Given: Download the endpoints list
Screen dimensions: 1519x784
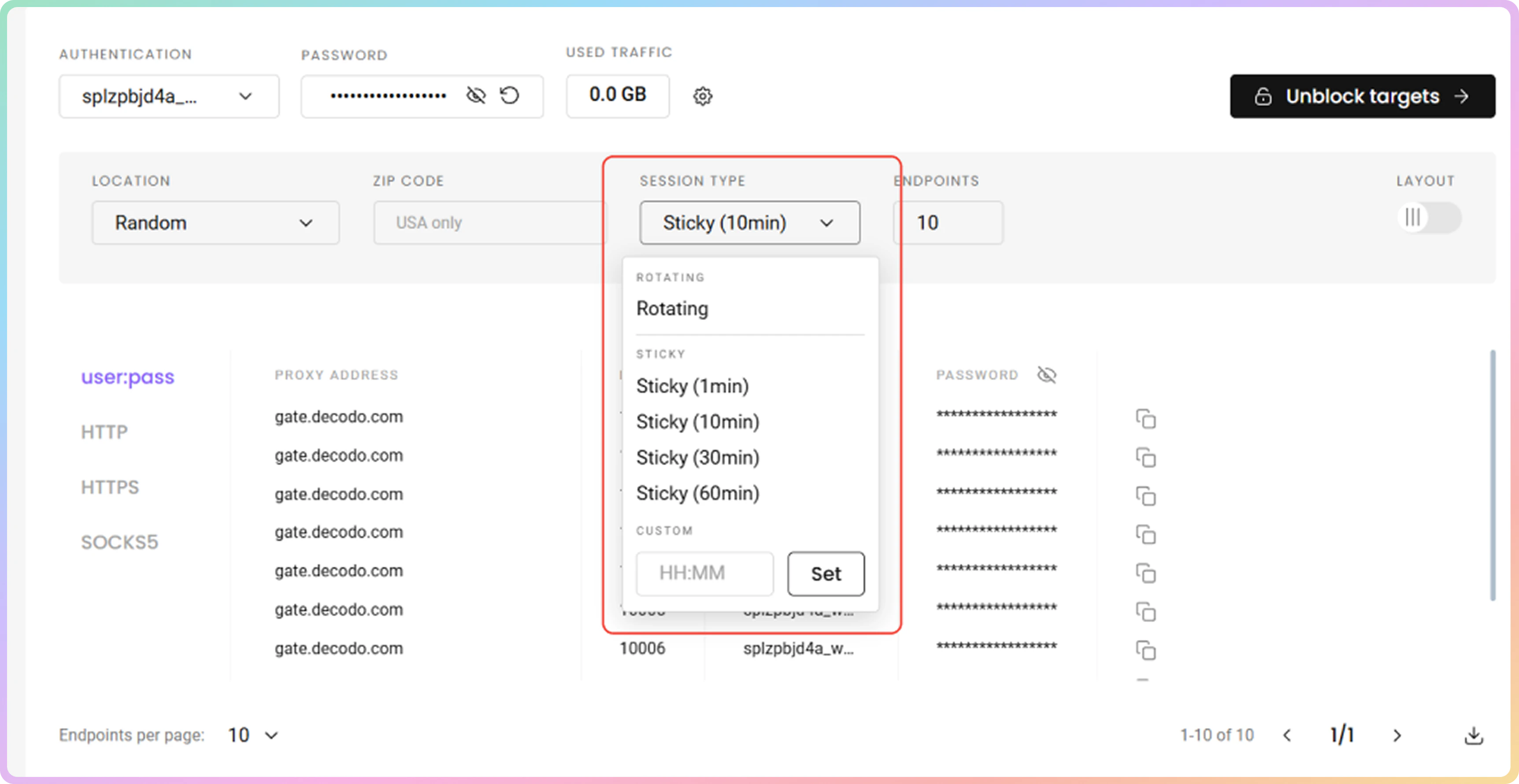Looking at the screenshot, I should 1474,735.
